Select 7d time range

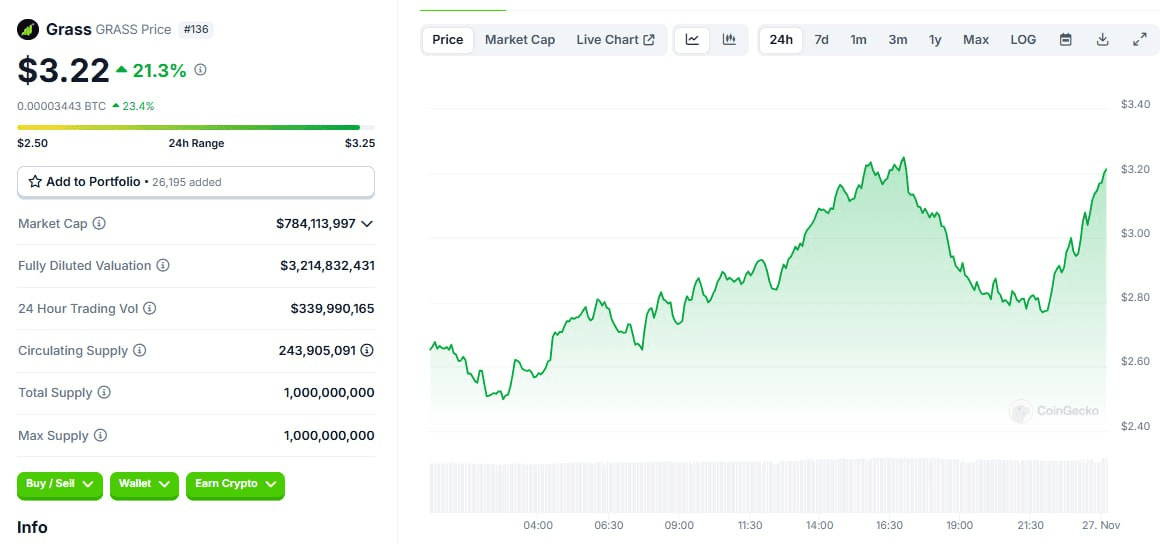821,40
